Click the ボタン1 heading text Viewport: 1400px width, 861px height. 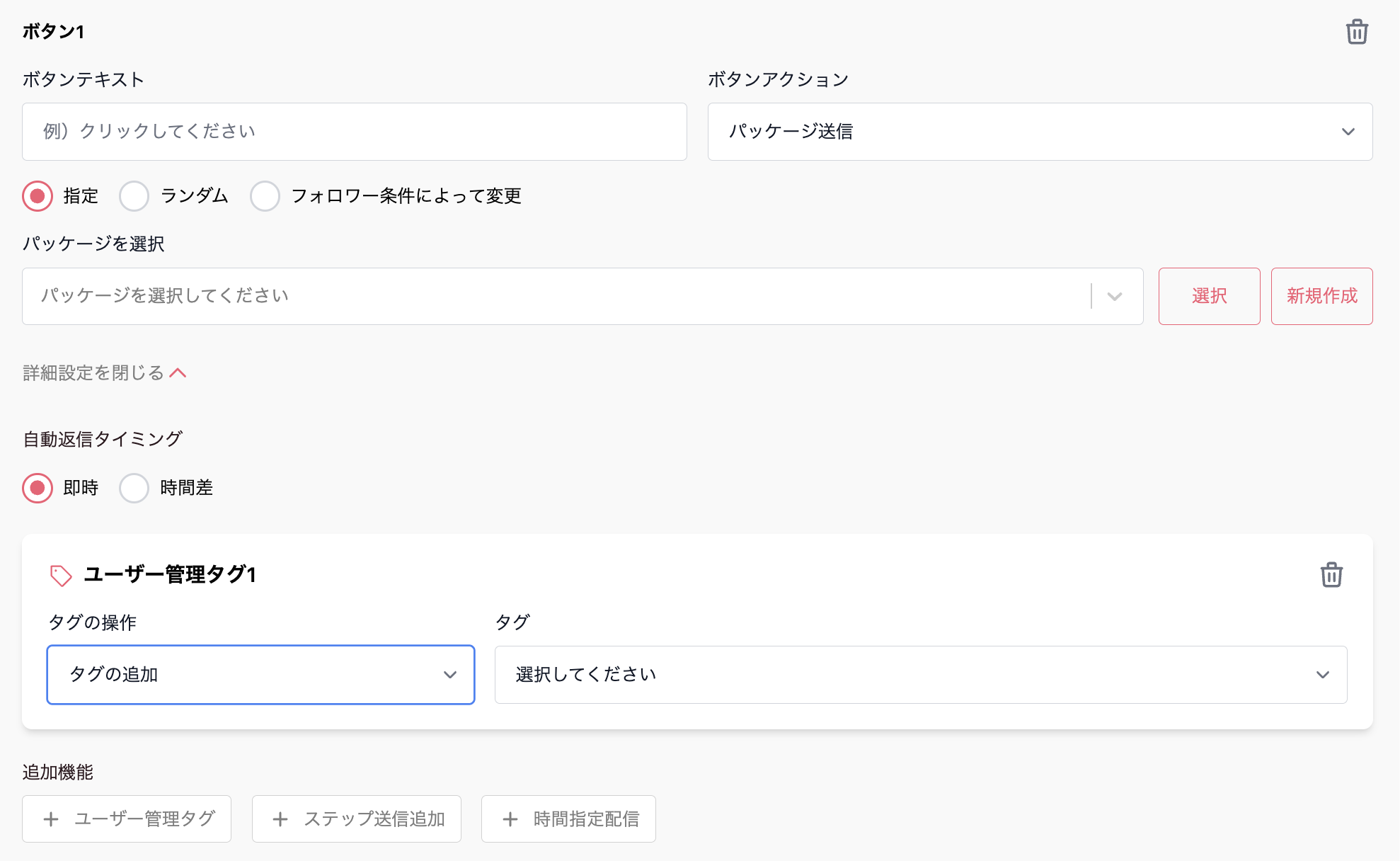tap(53, 31)
